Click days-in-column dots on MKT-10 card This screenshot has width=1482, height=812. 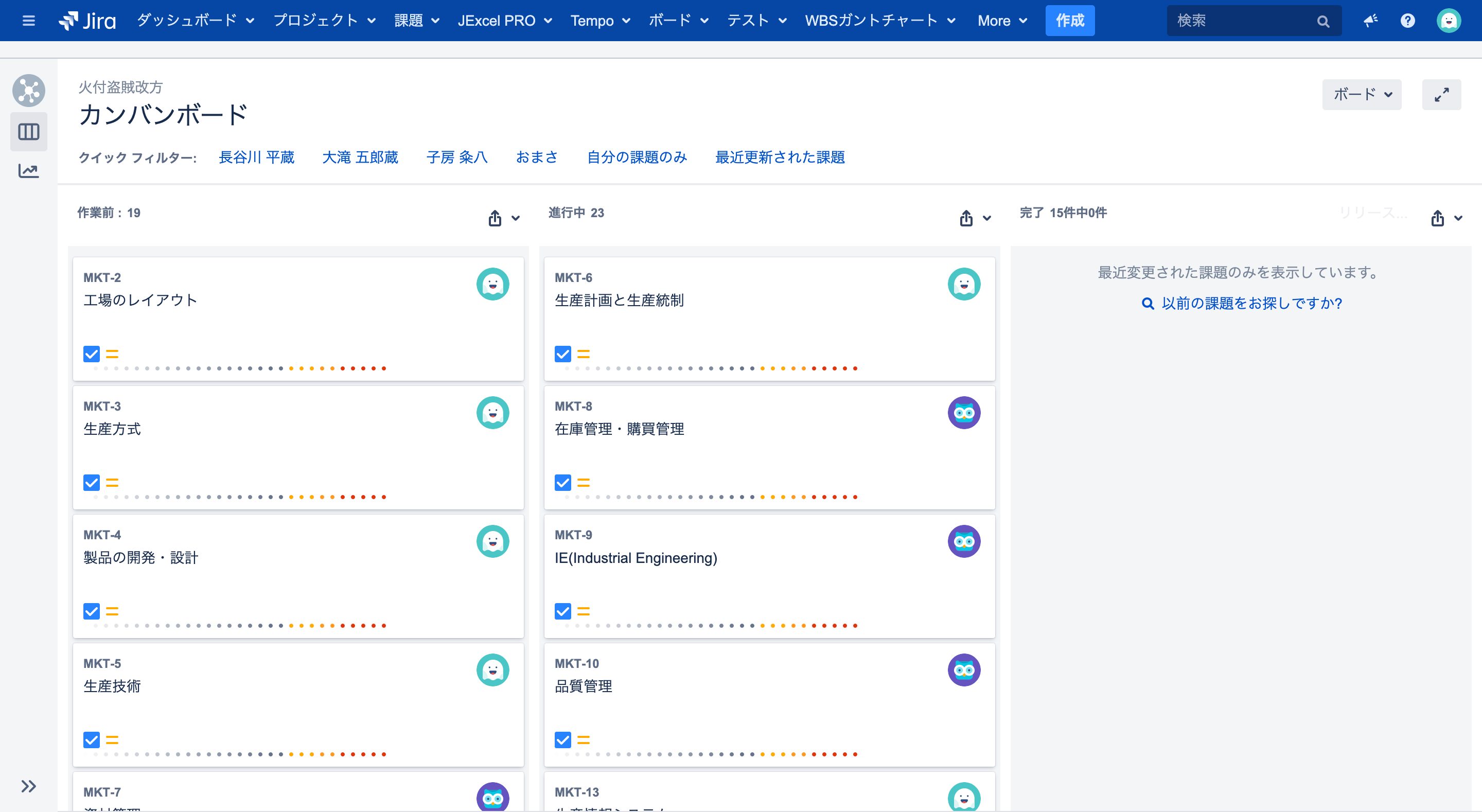tap(711, 754)
